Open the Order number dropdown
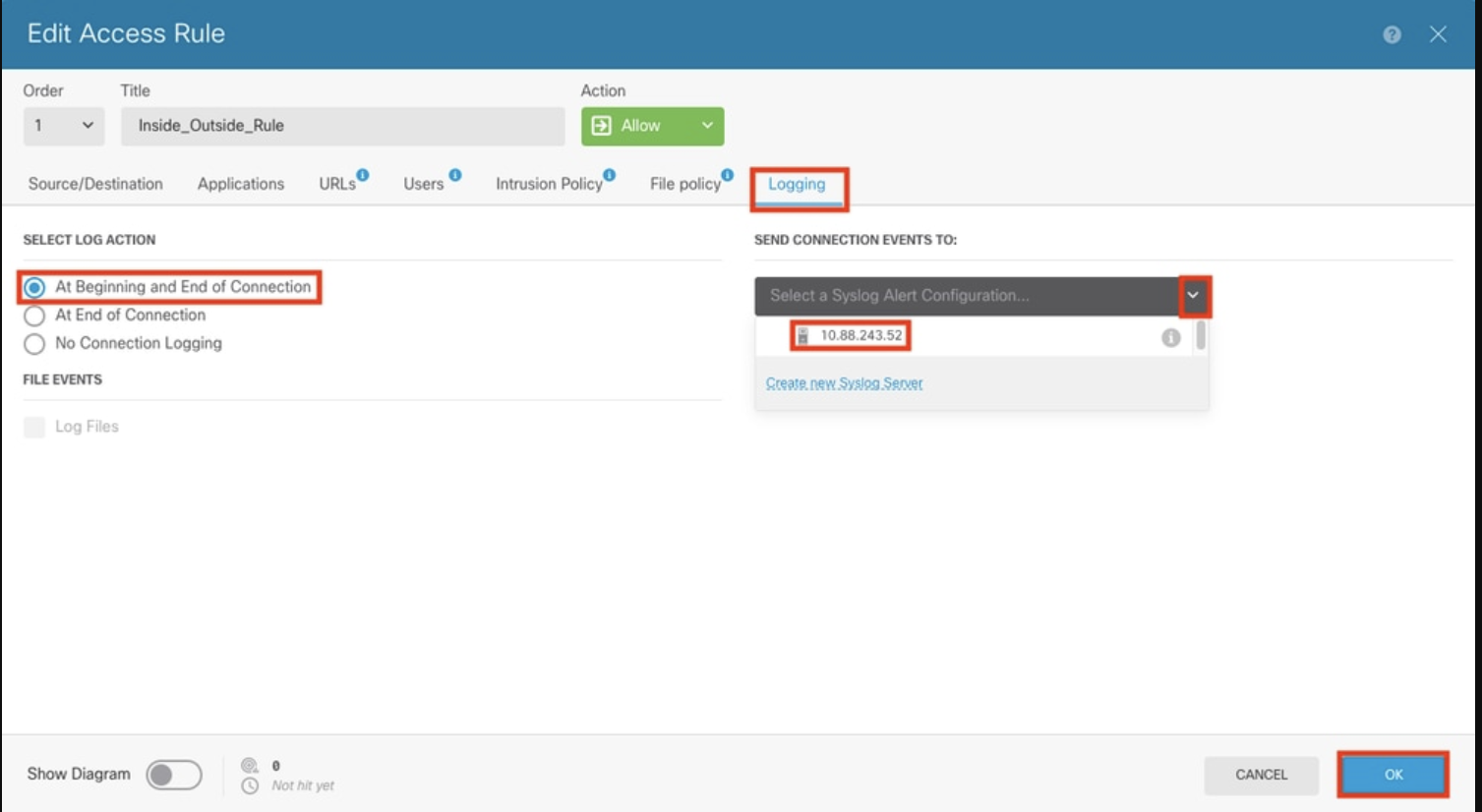 (x=63, y=126)
